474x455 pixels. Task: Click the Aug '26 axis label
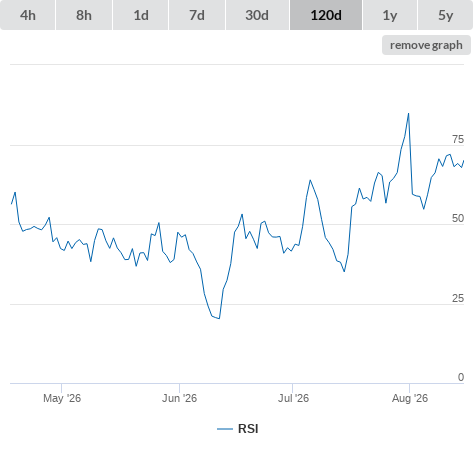[x=410, y=398]
